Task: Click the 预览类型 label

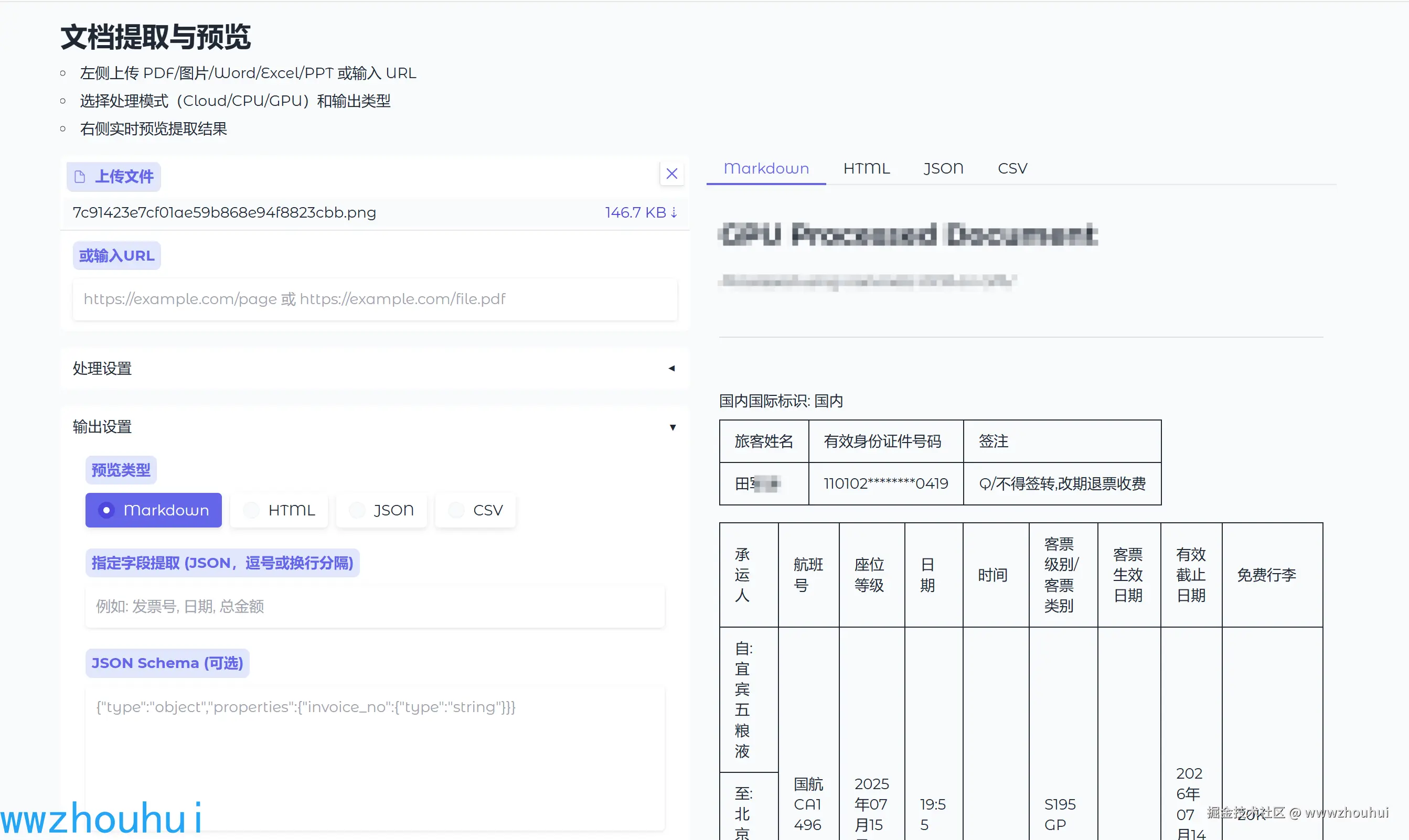Action: (121, 470)
